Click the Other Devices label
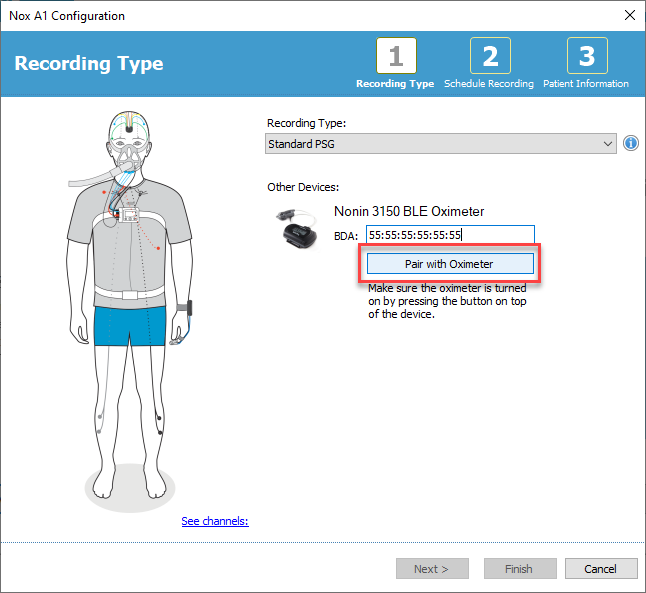 tap(303, 187)
